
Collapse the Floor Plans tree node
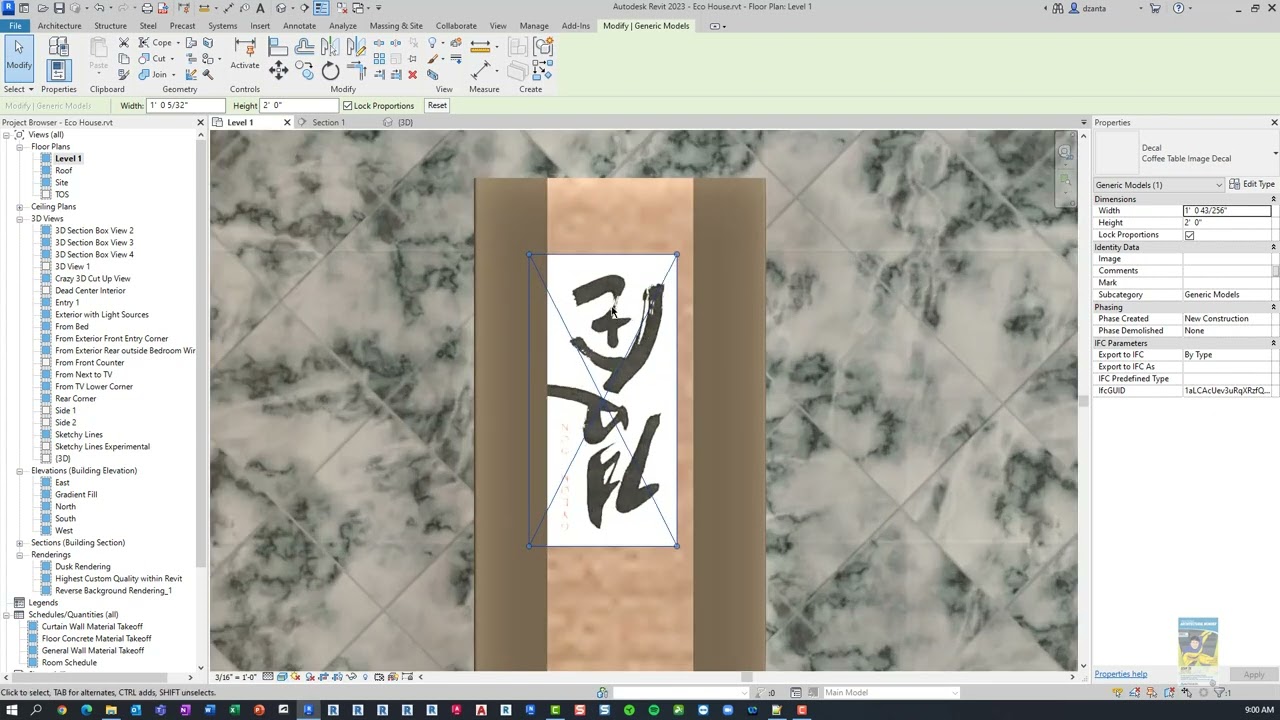point(20,147)
